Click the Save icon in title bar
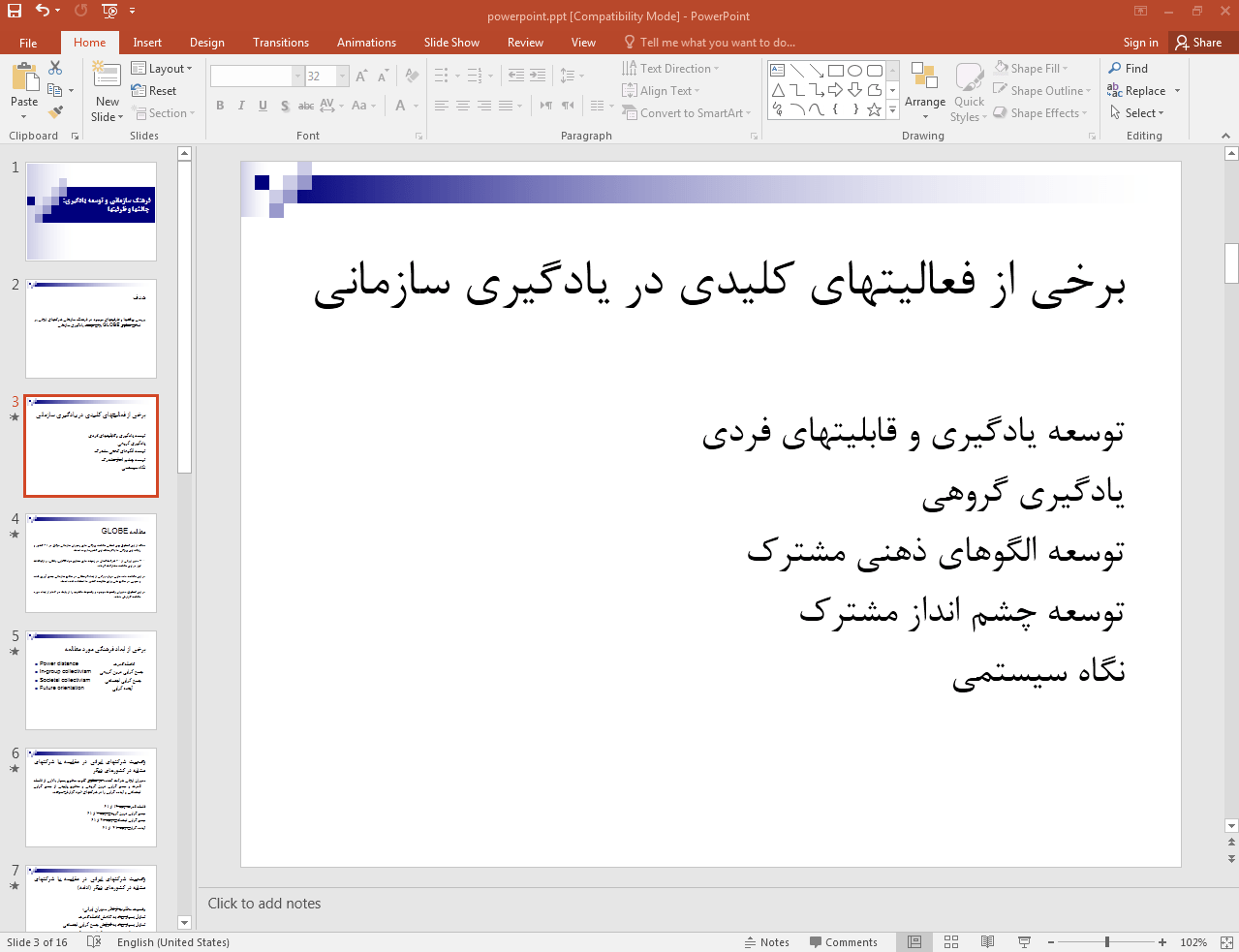 (x=15, y=11)
